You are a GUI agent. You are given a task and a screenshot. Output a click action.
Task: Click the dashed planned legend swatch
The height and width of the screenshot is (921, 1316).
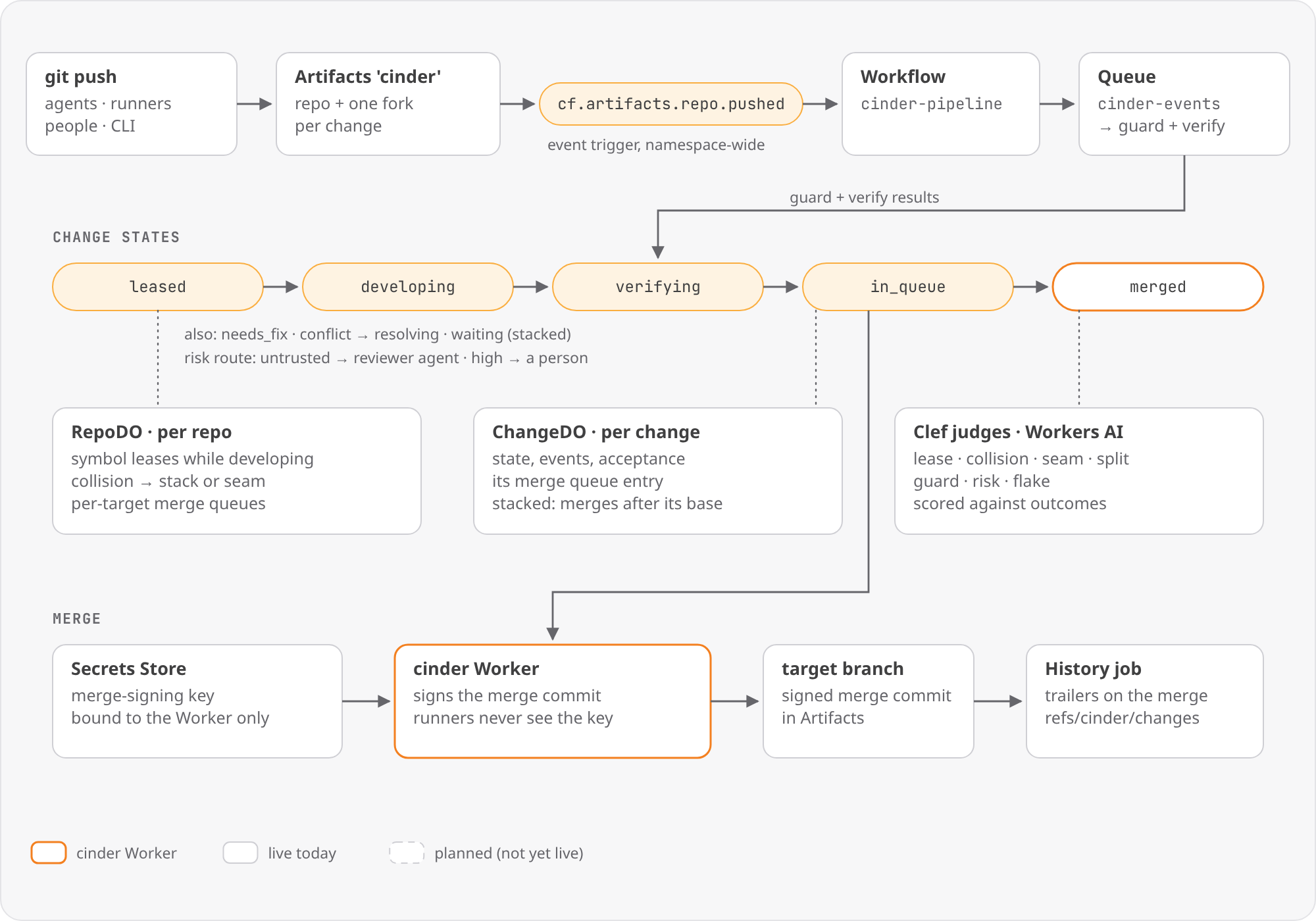click(x=407, y=853)
